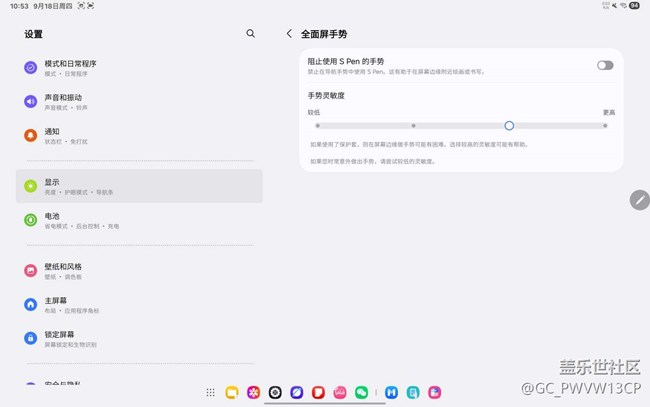Image resolution: width=650 pixels, height=407 pixels.
Task: Tap the search magnifier in Settings
Action: click(x=251, y=33)
